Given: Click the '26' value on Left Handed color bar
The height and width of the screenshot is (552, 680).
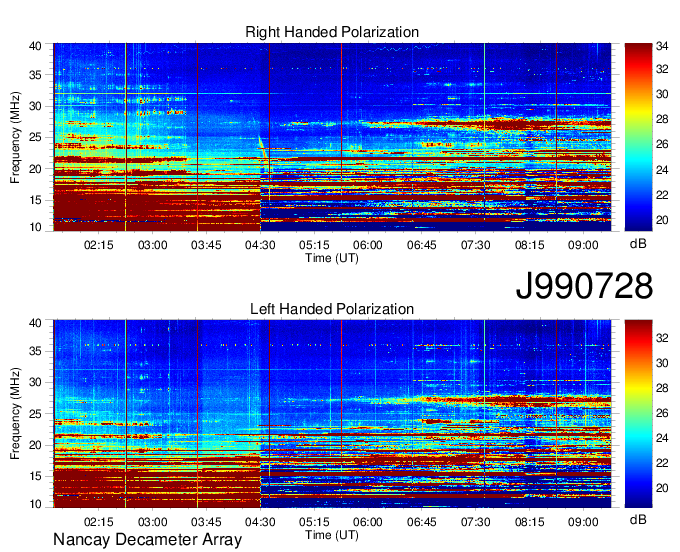Looking at the screenshot, I should 662,413.
